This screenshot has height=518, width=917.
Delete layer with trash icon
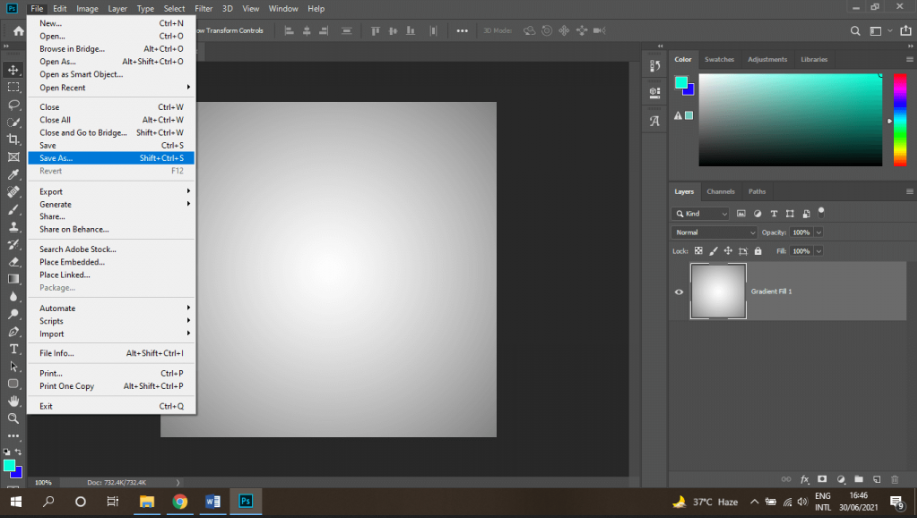click(894, 479)
